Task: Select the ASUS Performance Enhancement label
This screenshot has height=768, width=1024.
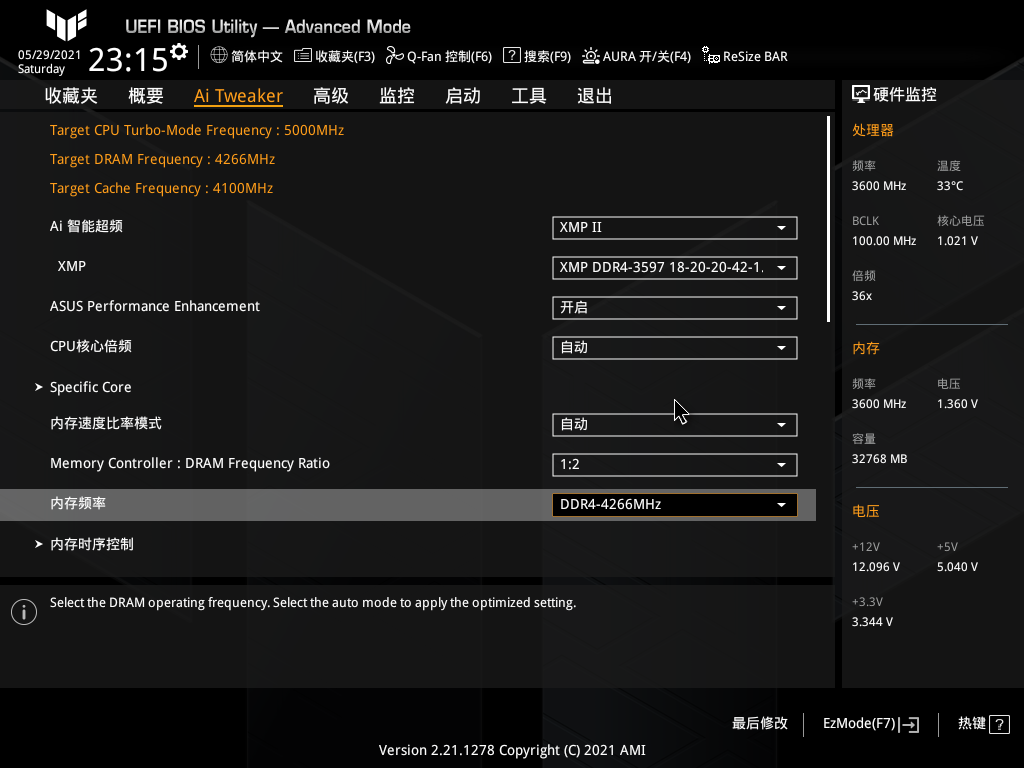Action: (155, 306)
